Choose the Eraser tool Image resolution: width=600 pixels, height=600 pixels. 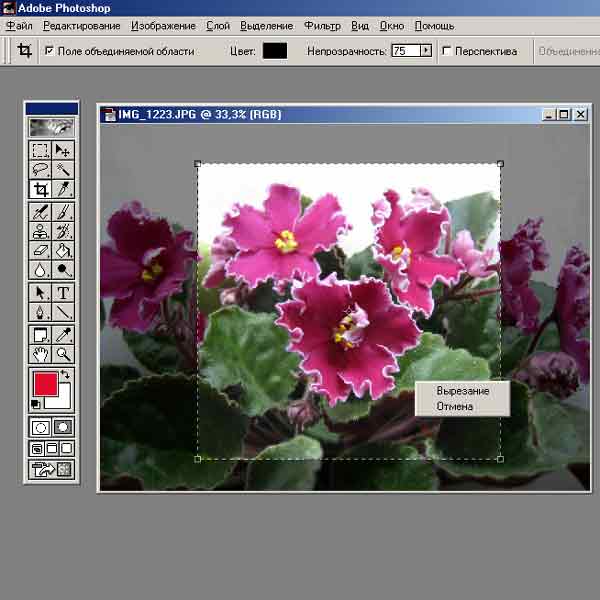40,251
